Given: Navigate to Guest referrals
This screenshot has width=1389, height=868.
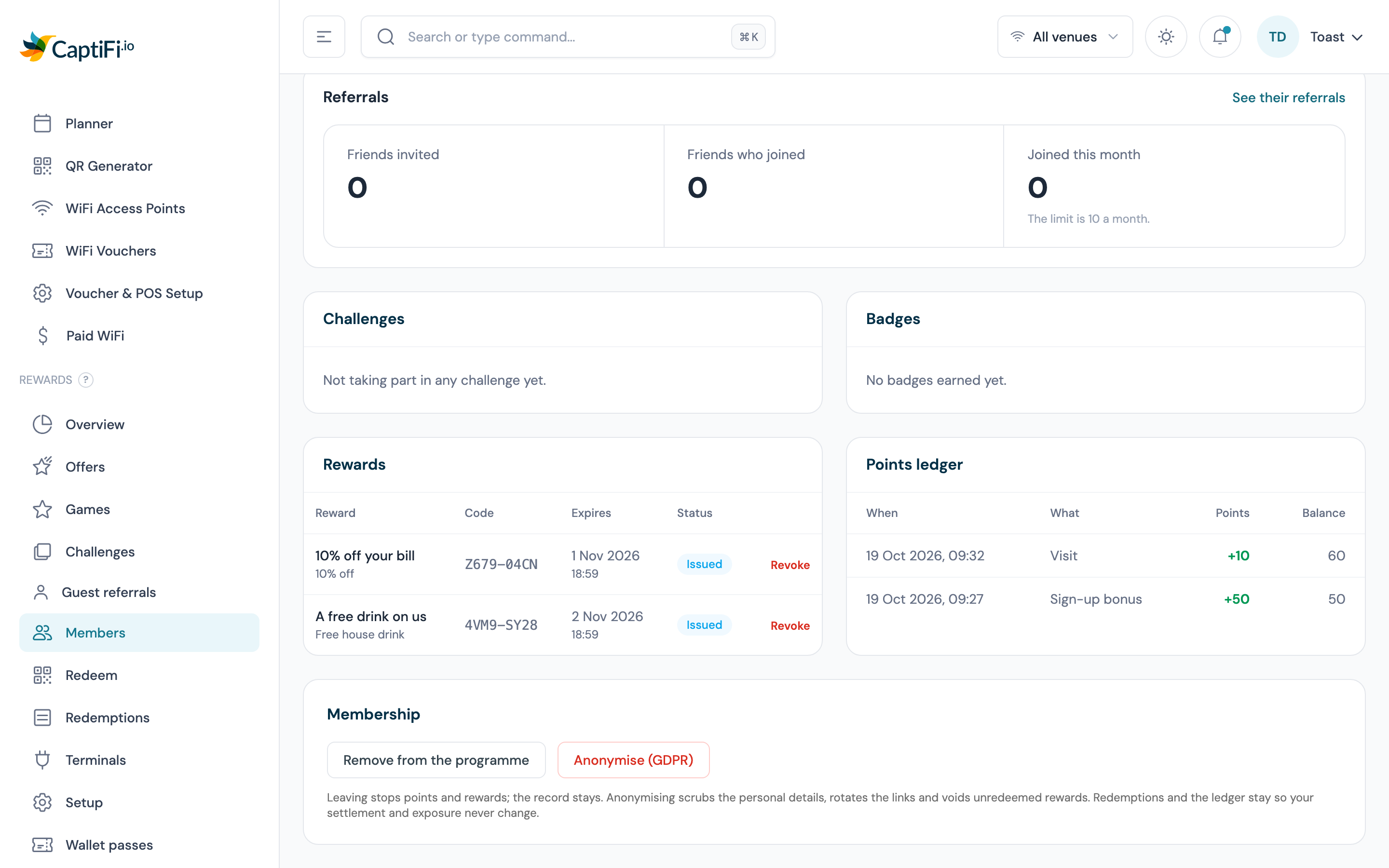Looking at the screenshot, I should pyautogui.click(x=139, y=593).
